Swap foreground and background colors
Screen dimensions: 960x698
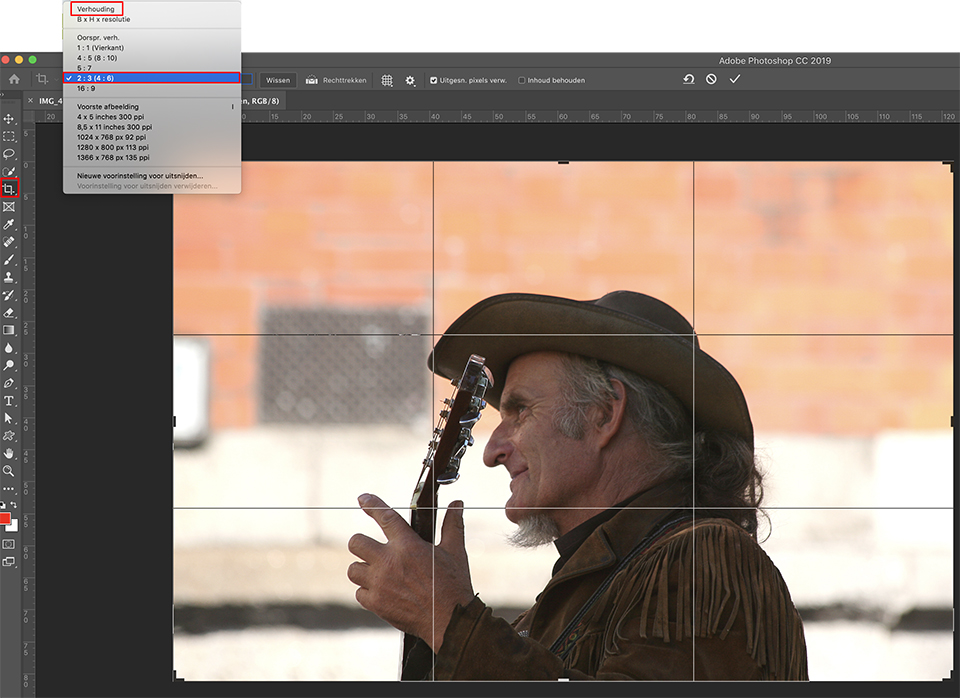(x=13, y=505)
